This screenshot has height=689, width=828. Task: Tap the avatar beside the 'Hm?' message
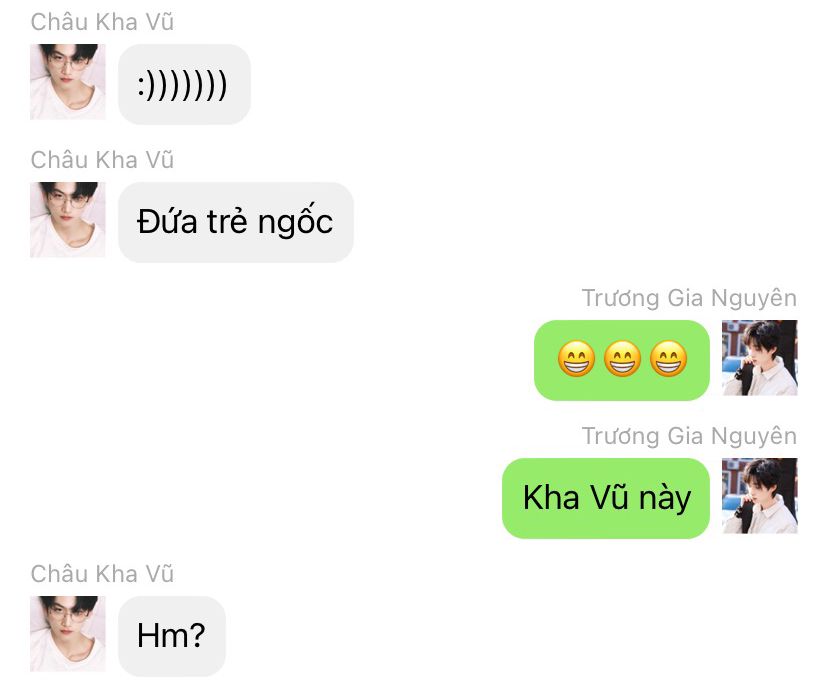(x=68, y=634)
